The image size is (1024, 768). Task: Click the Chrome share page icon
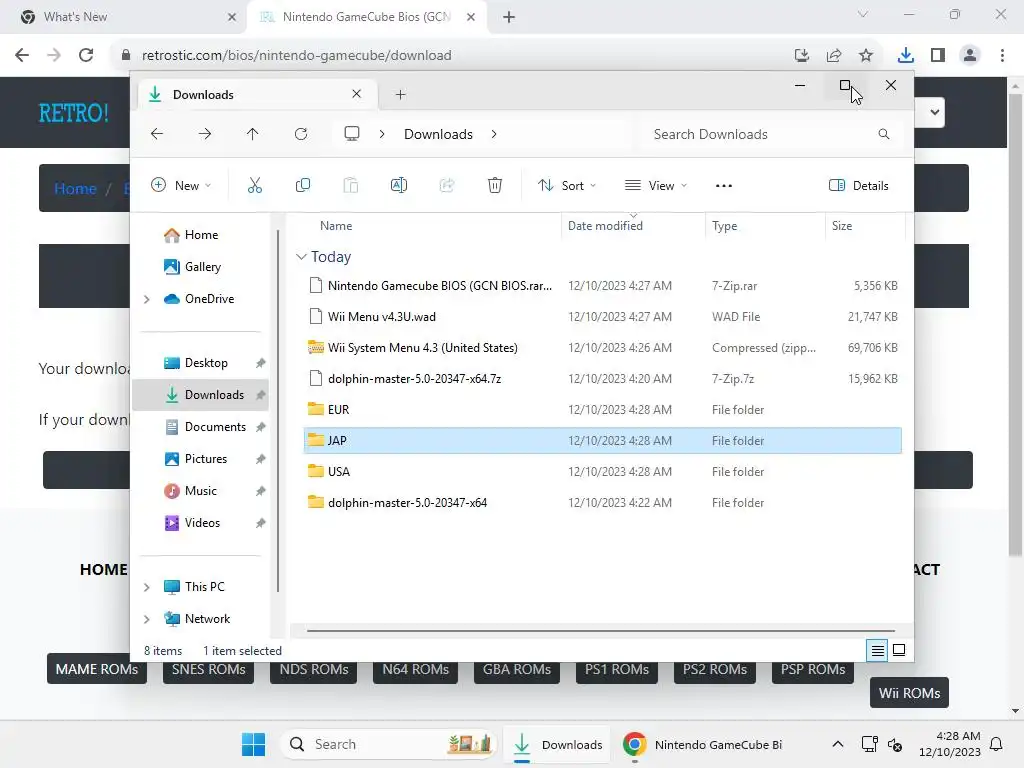[x=834, y=55]
